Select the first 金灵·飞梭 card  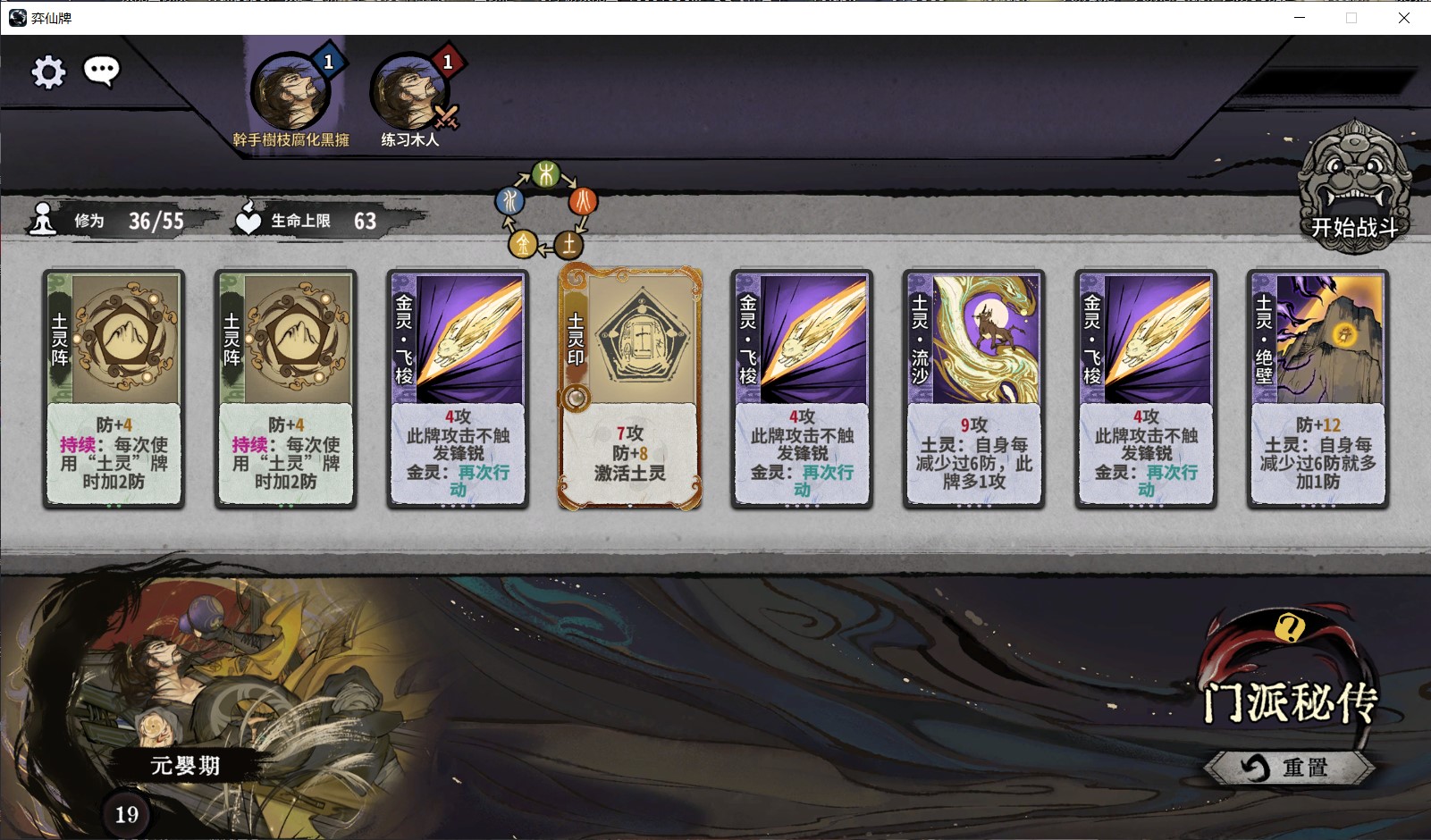(x=459, y=390)
